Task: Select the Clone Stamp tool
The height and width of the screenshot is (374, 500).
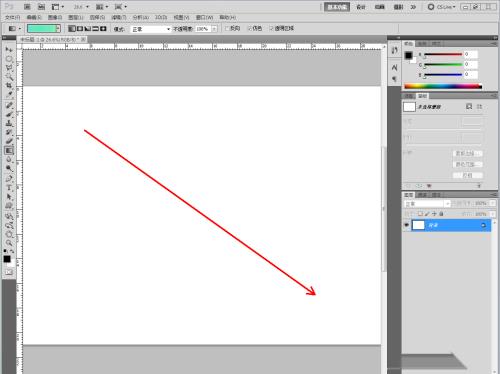Action: tap(9, 123)
